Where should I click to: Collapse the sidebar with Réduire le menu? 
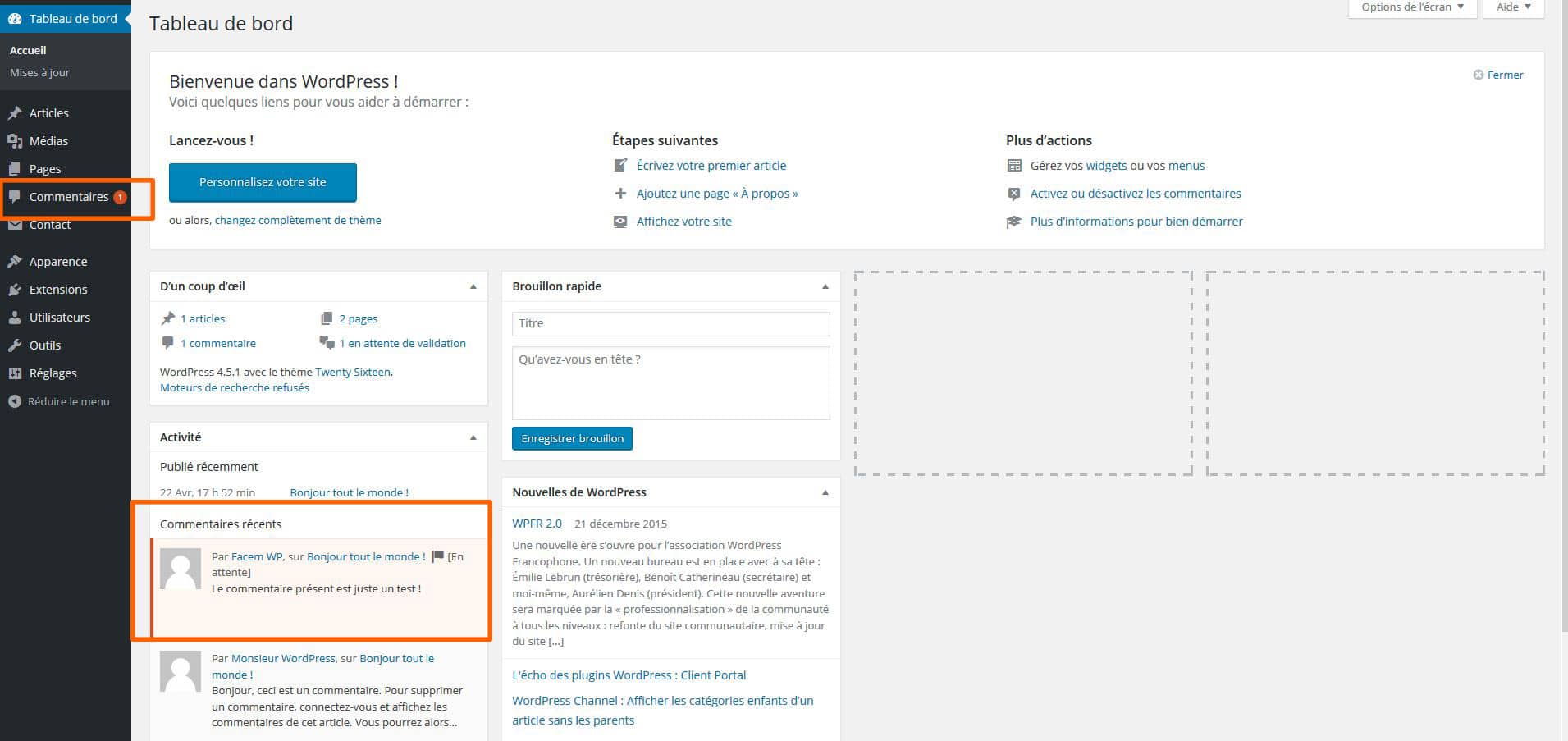coord(59,401)
